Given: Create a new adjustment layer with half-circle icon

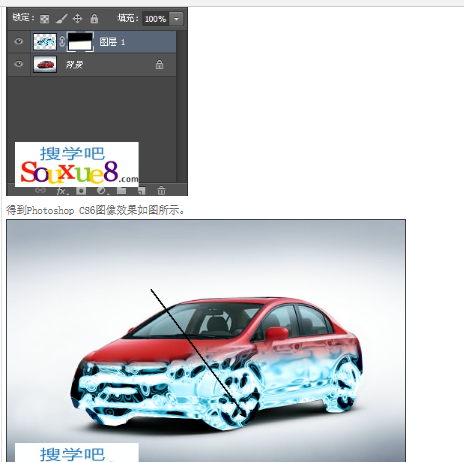Looking at the screenshot, I should pyautogui.click(x=101, y=191).
